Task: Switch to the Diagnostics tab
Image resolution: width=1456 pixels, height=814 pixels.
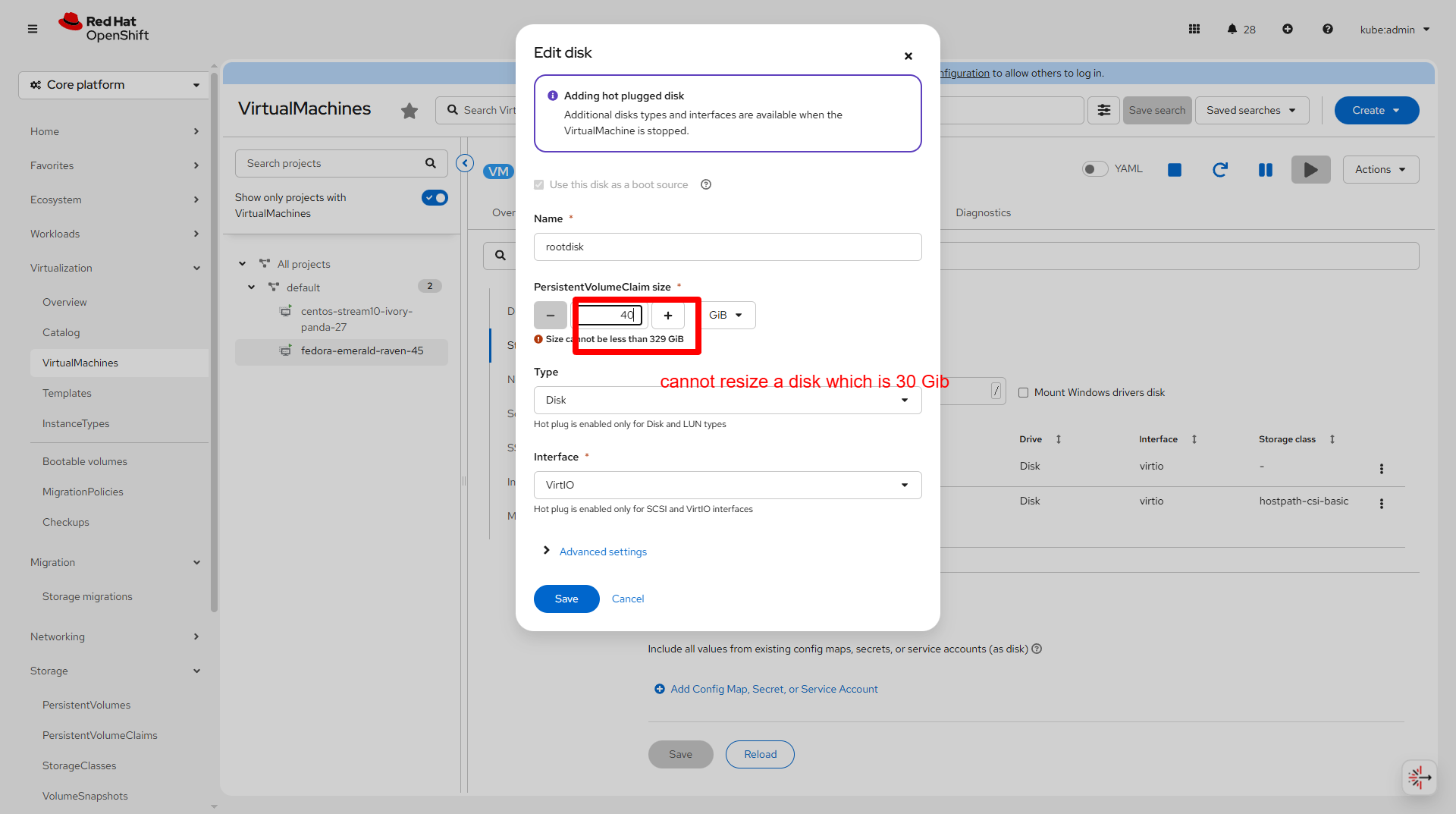Action: click(x=983, y=212)
